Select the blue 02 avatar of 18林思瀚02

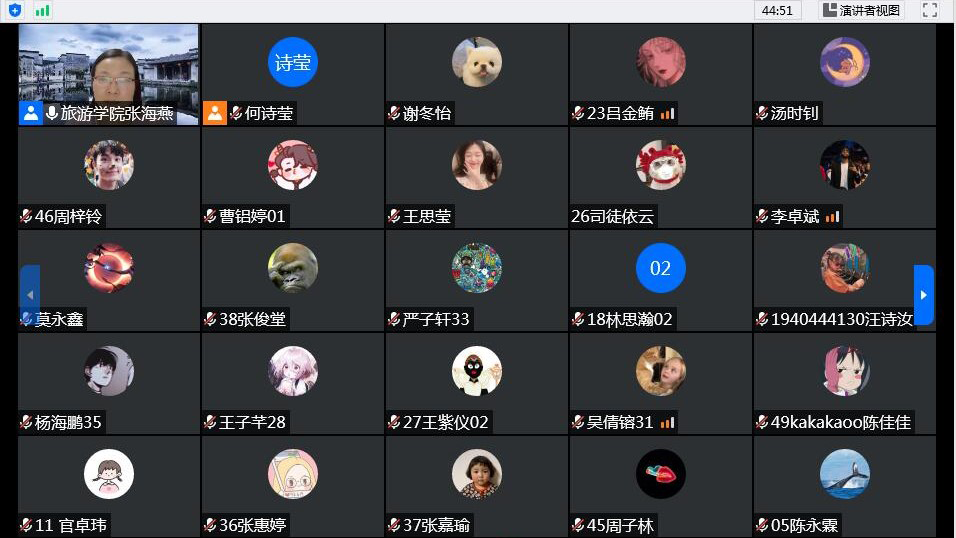click(660, 268)
